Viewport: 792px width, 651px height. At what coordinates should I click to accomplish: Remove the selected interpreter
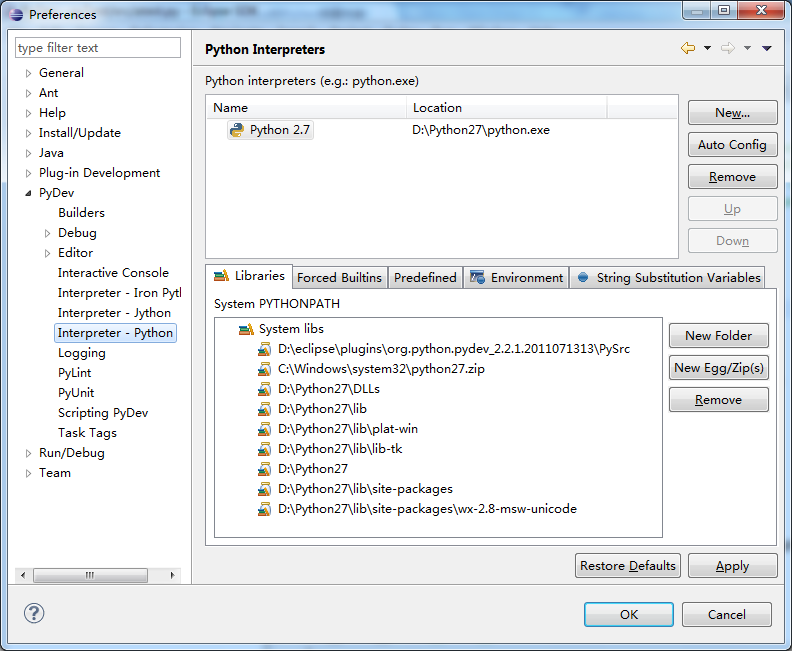tap(732, 177)
